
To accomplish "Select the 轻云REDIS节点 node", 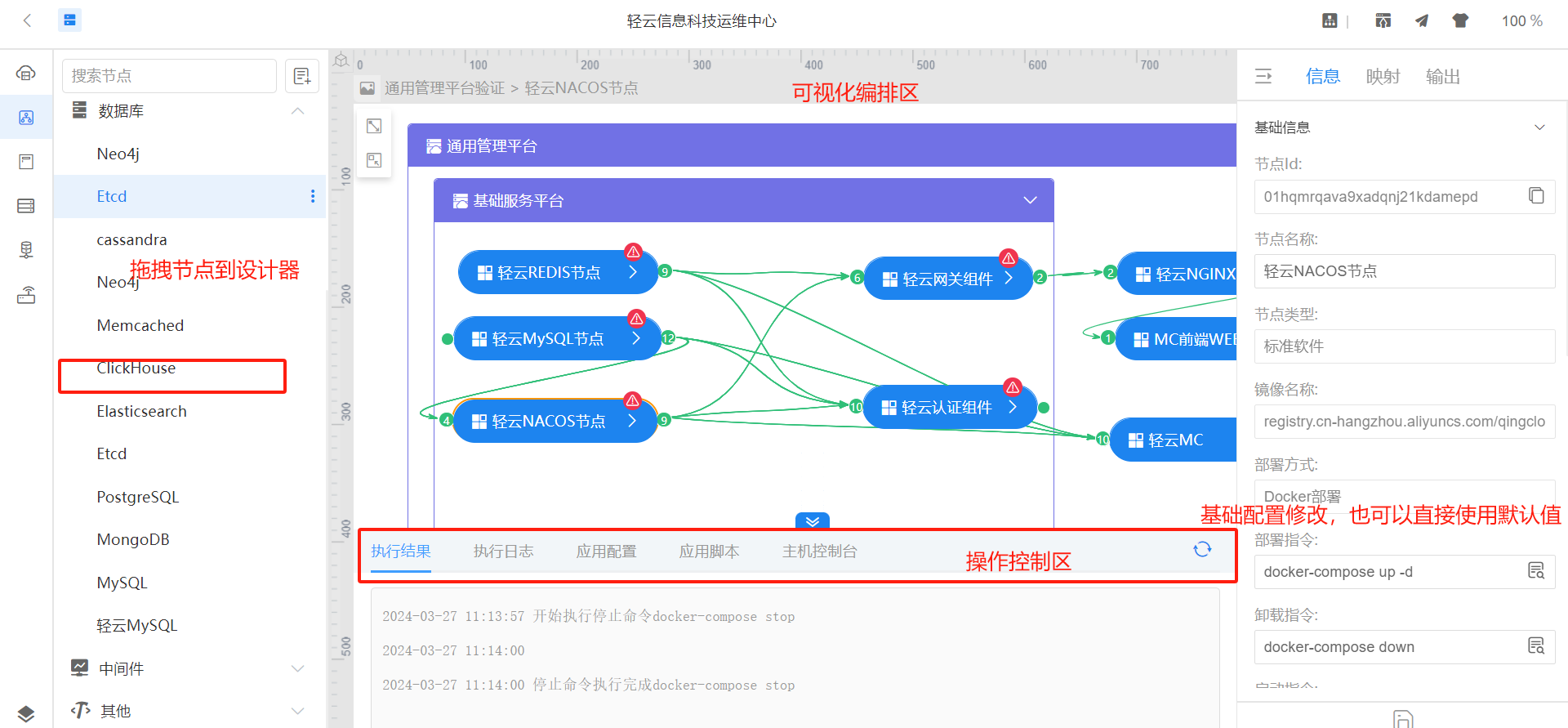I will click(558, 272).
